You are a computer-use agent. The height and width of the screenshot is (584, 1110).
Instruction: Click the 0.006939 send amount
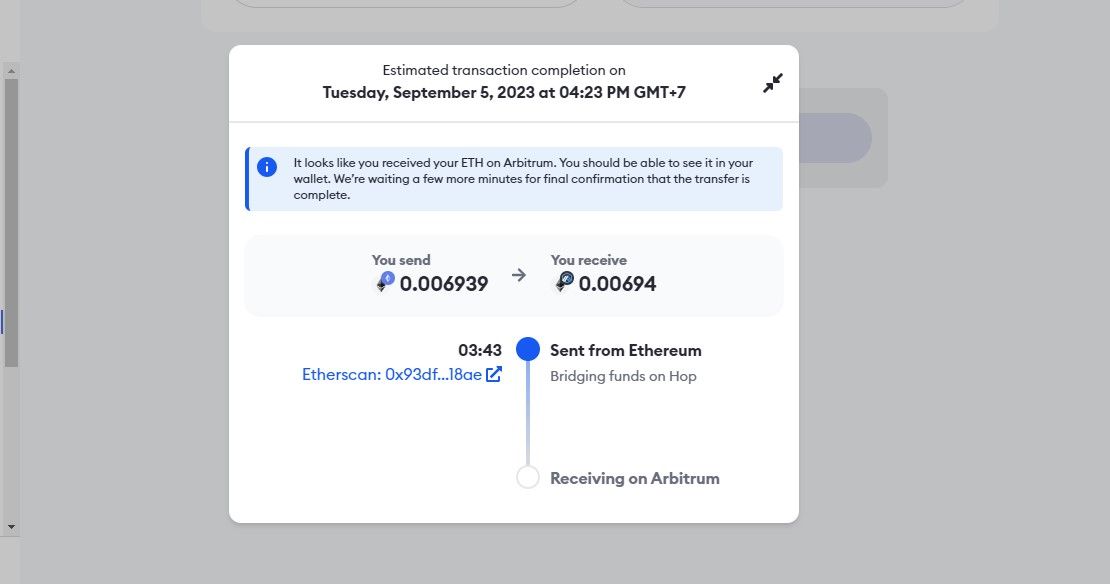click(444, 284)
